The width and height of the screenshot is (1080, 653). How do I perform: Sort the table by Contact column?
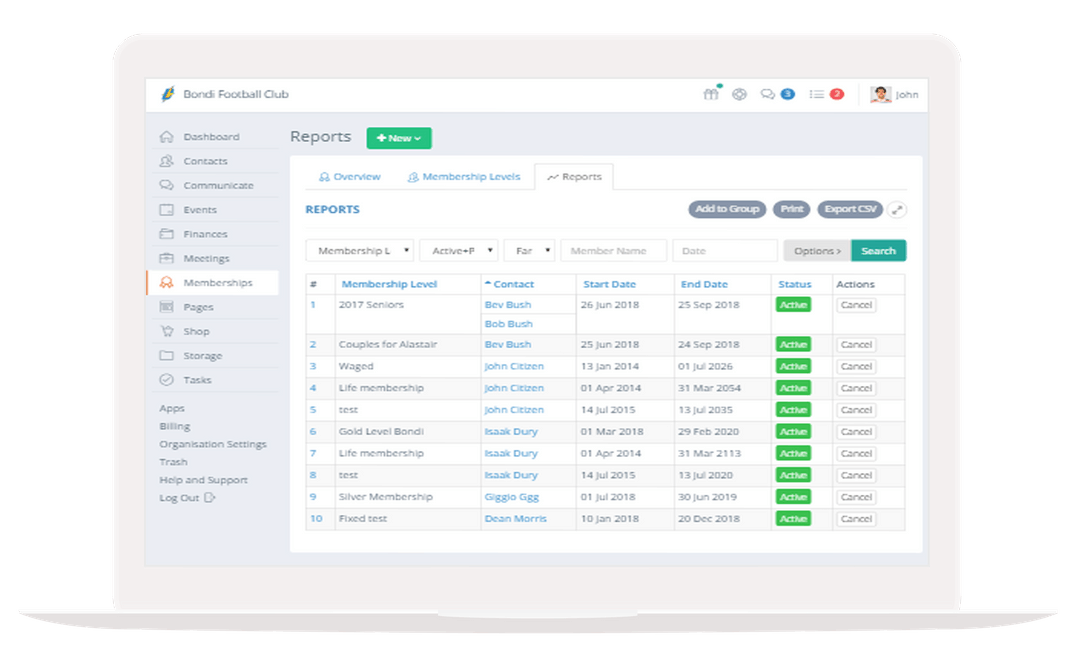512,283
